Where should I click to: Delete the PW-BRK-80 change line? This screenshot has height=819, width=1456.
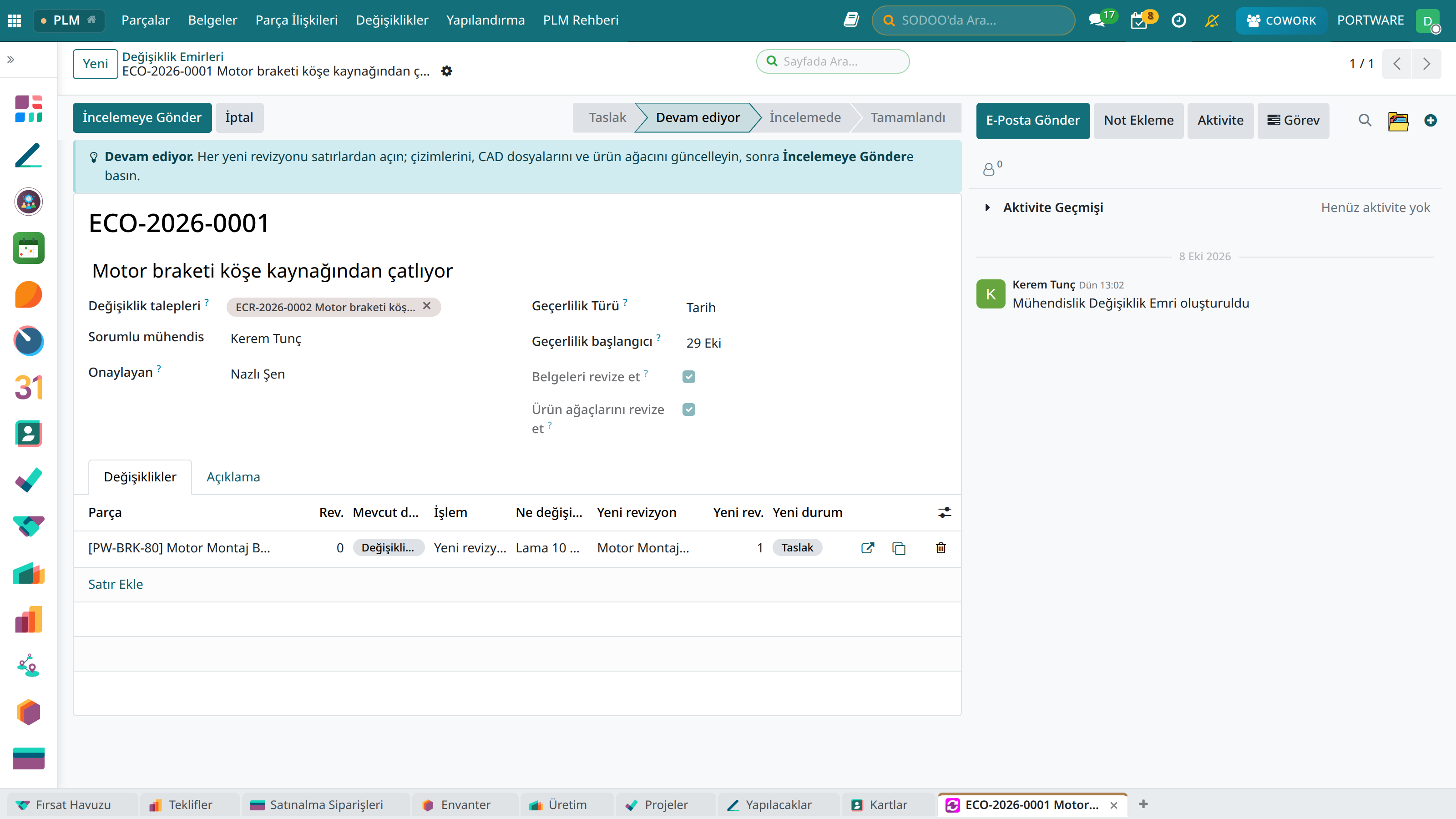tap(940, 548)
